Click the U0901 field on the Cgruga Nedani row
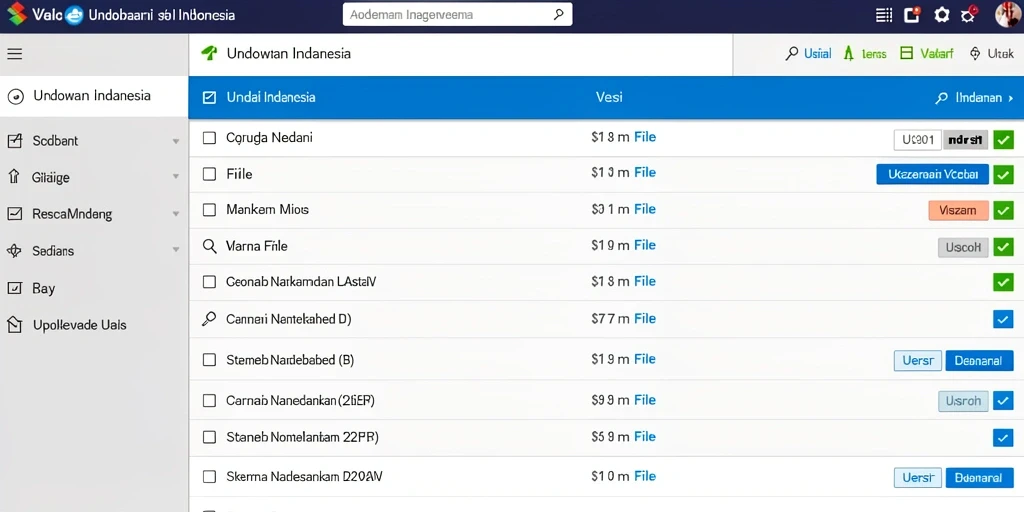1024x512 pixels. pyautogui.click(x=918, y=139)
